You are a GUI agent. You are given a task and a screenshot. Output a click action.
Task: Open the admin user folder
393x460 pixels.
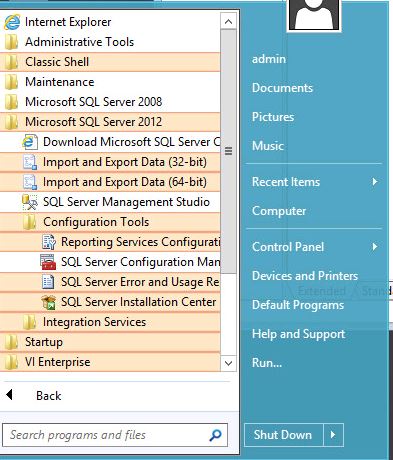pos(269,59)
